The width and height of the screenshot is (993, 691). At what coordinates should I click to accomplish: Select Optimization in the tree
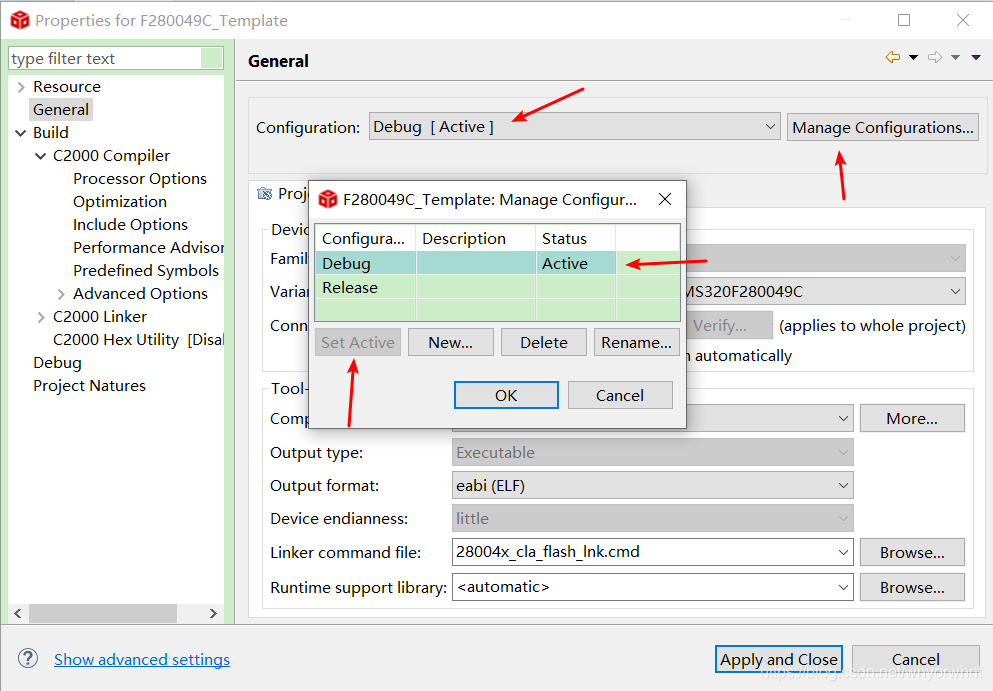click(x=120, y=201)
